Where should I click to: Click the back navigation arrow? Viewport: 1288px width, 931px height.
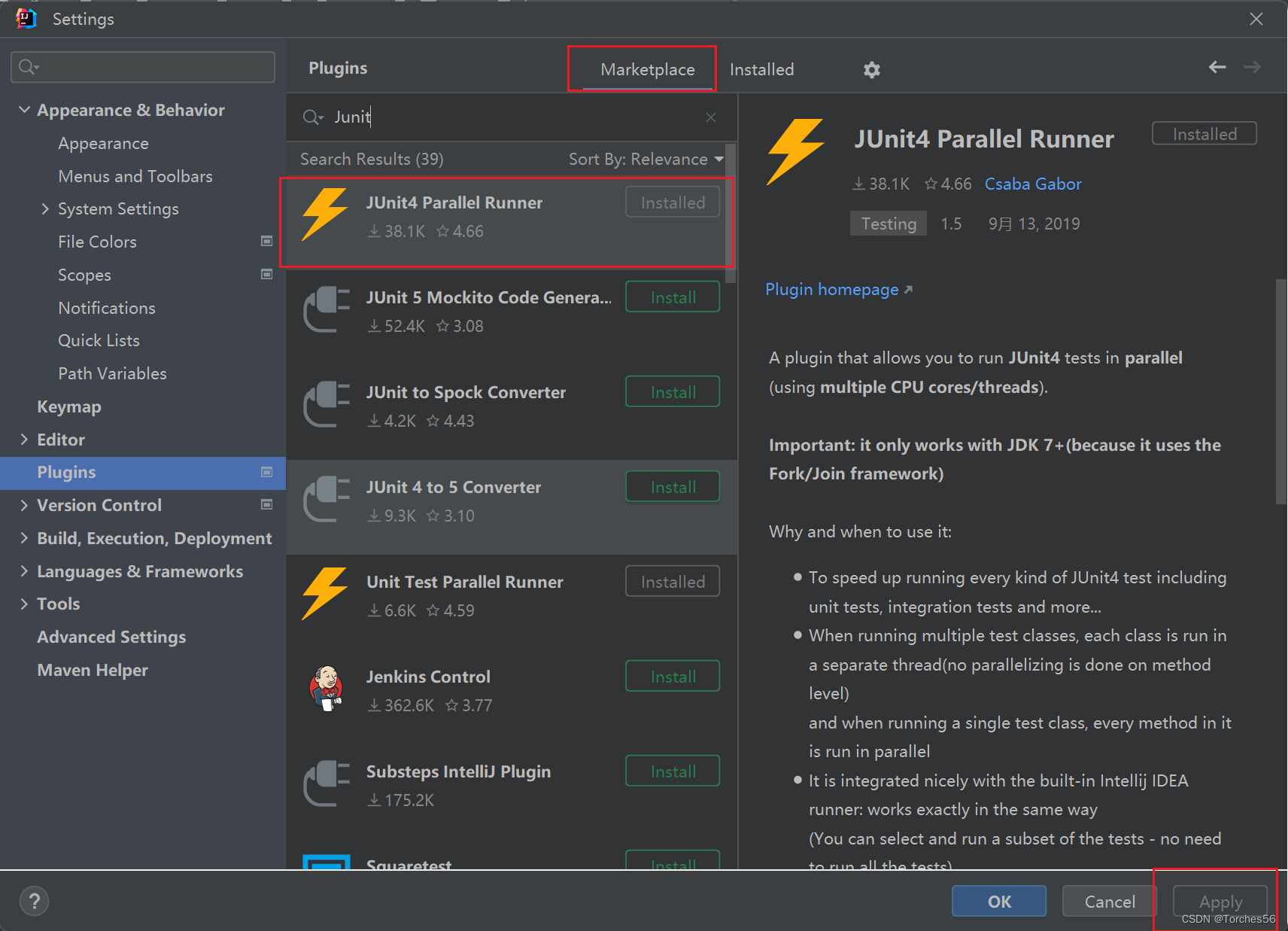1217,68
